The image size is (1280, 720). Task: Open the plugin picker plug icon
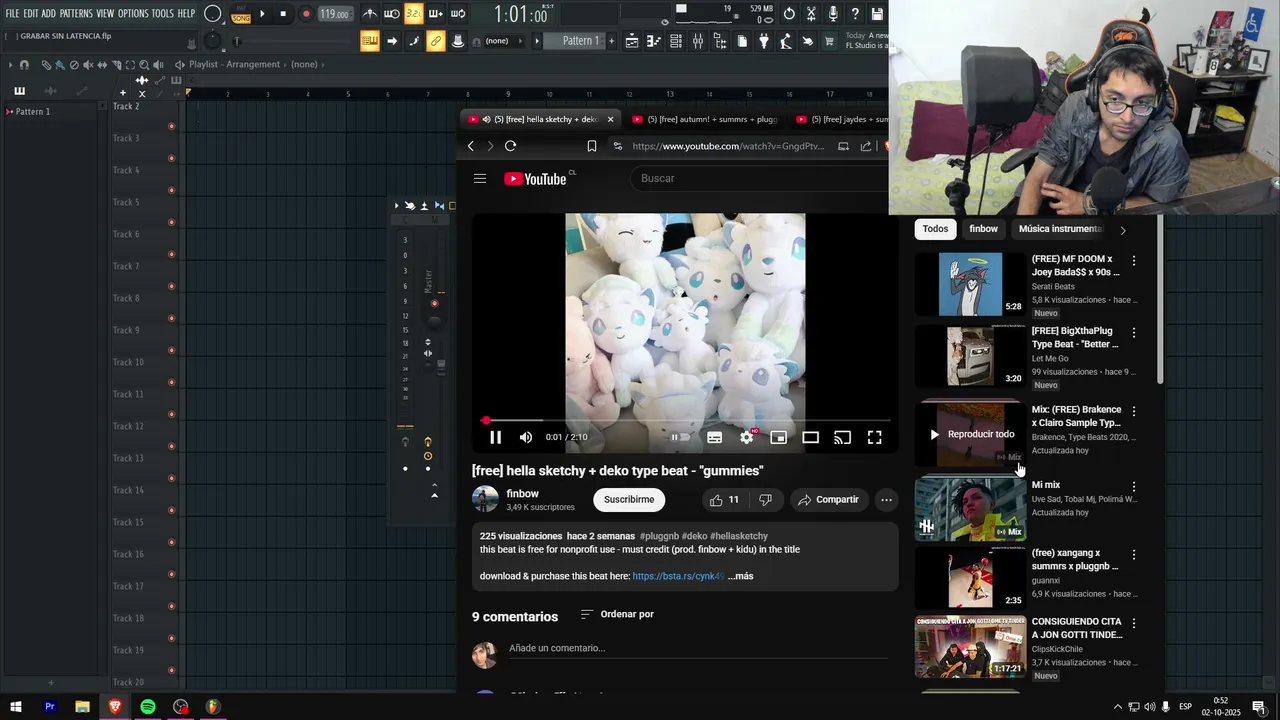[763, 41]
